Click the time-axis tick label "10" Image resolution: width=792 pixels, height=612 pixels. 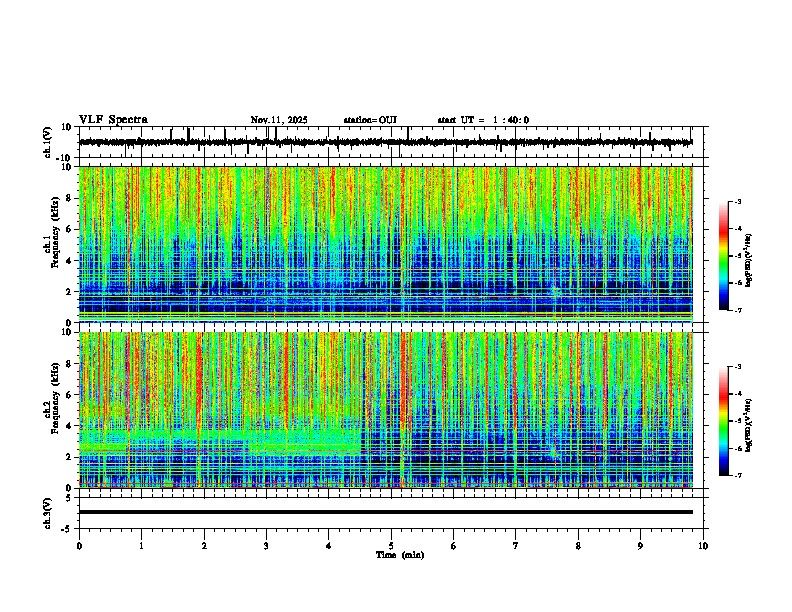(x=703, y=546)
